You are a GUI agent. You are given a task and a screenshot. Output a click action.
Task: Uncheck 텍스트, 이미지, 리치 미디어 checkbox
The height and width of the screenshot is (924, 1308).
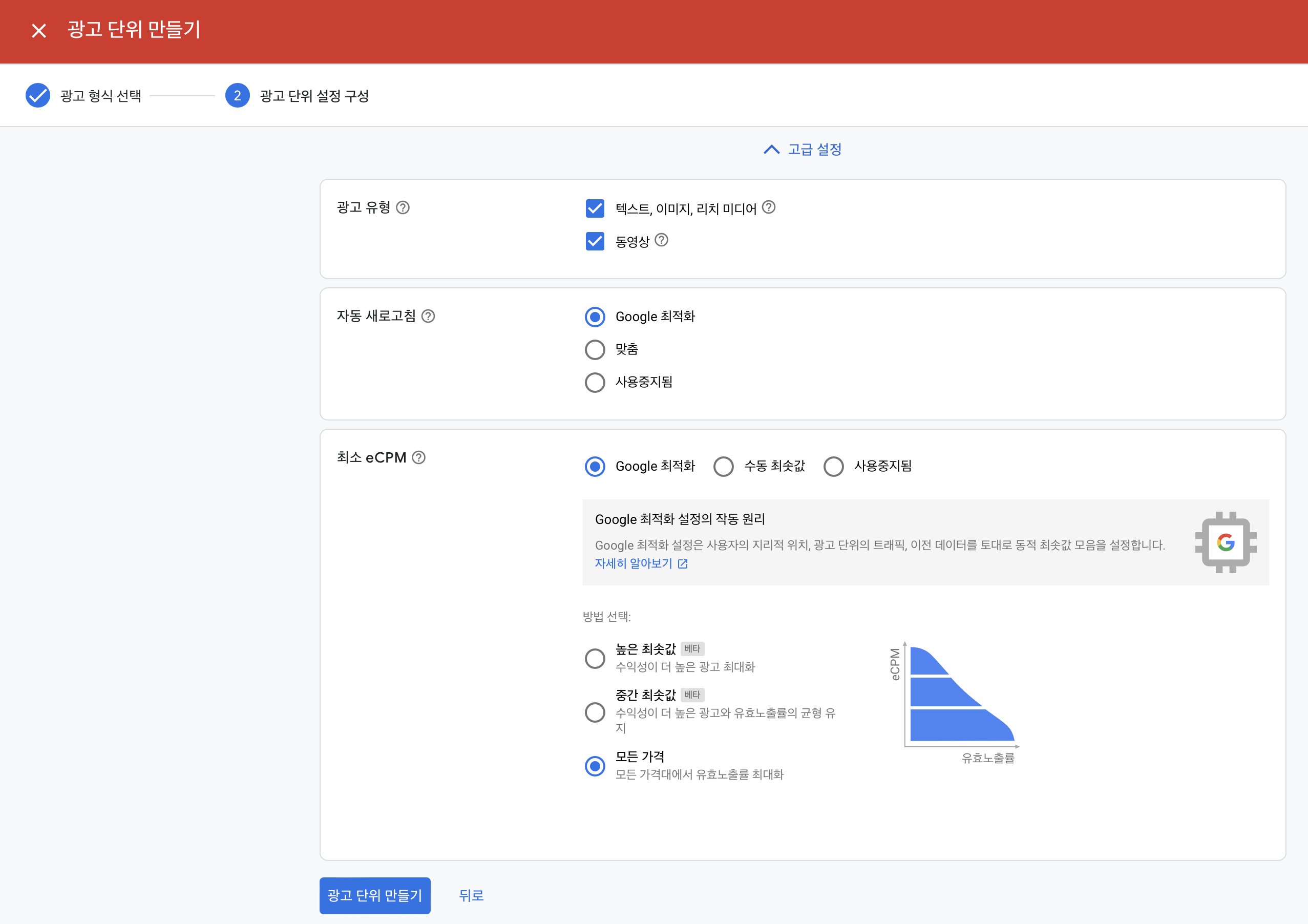coord(595,208)
